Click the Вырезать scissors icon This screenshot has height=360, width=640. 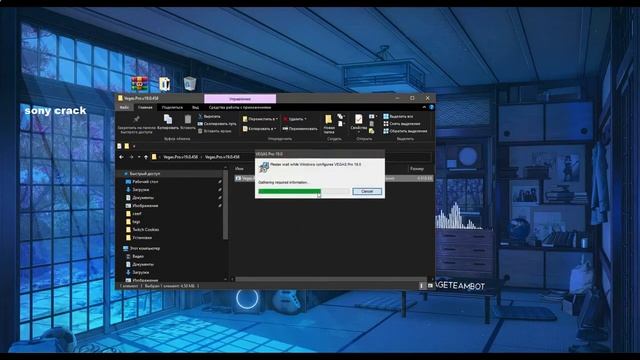tap(200, 116)
